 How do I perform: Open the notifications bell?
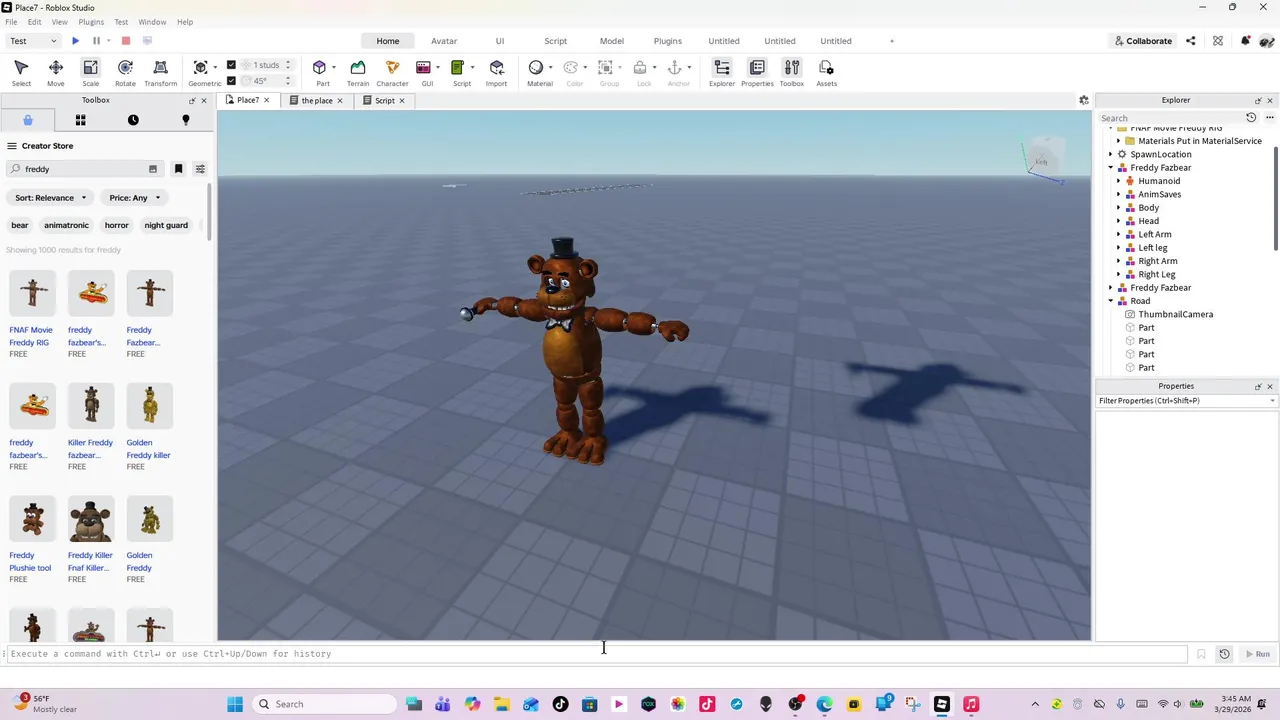(1245, 41)
